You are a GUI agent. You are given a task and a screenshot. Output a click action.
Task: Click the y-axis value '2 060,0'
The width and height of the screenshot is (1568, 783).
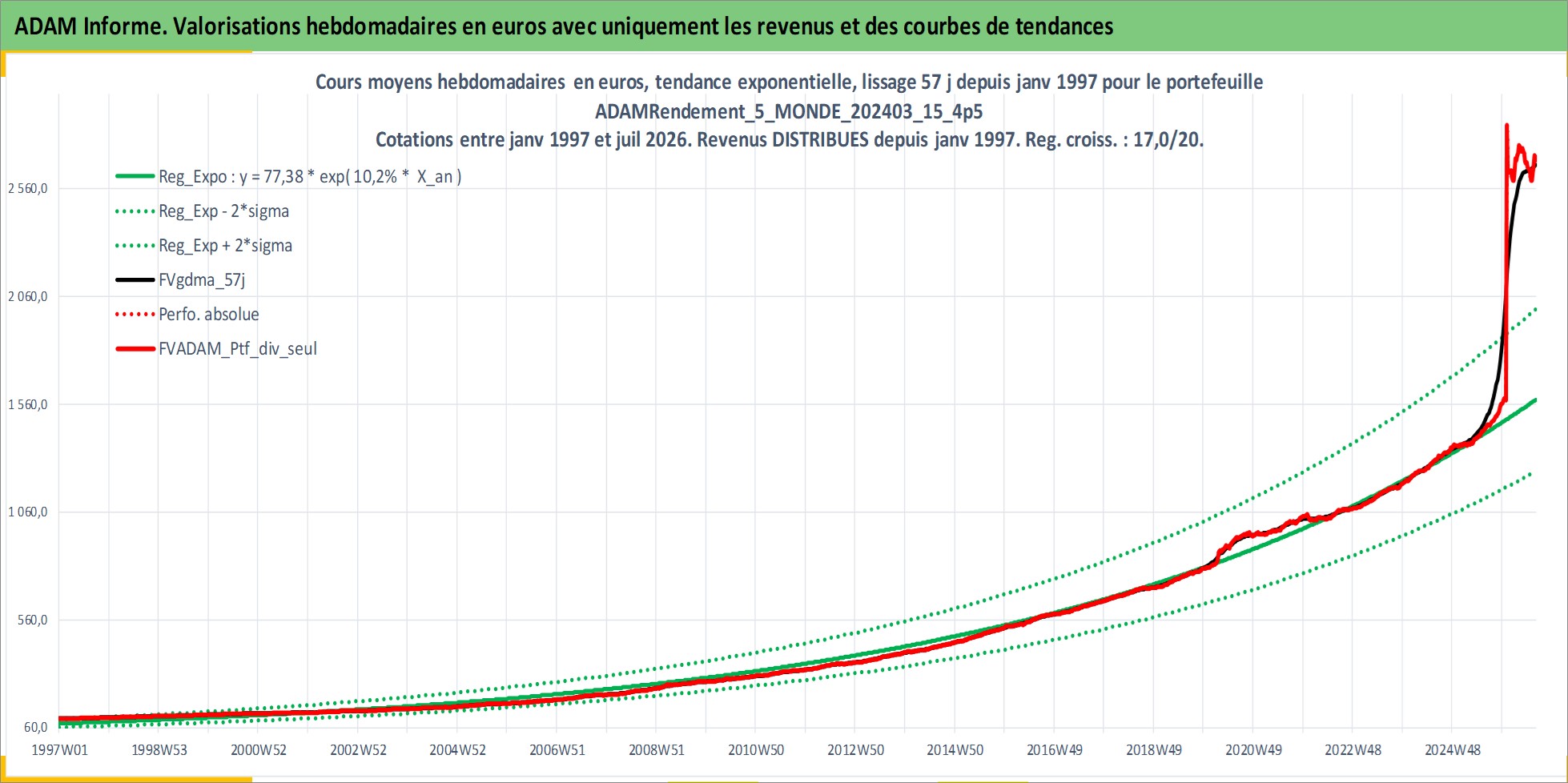(28, 297)
